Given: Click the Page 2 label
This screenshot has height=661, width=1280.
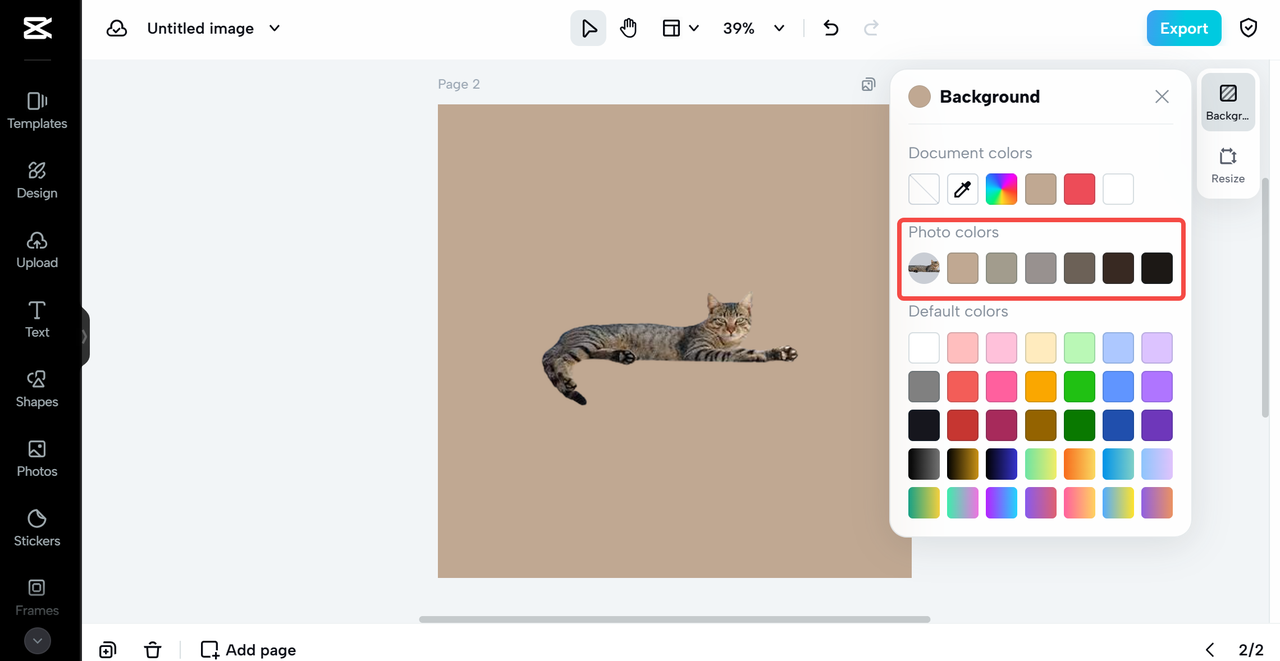Looking at the screenshot, I should click(459, 84).
